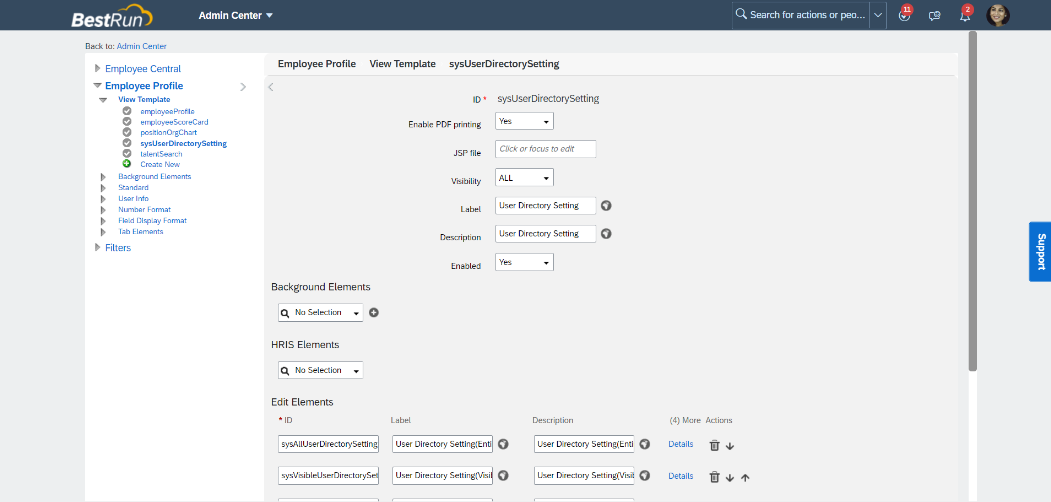This screenshot has height=502, width=1051.
Task: Open Details for sysVisibleUserDirectorySet row
Action: coord(680,476)
